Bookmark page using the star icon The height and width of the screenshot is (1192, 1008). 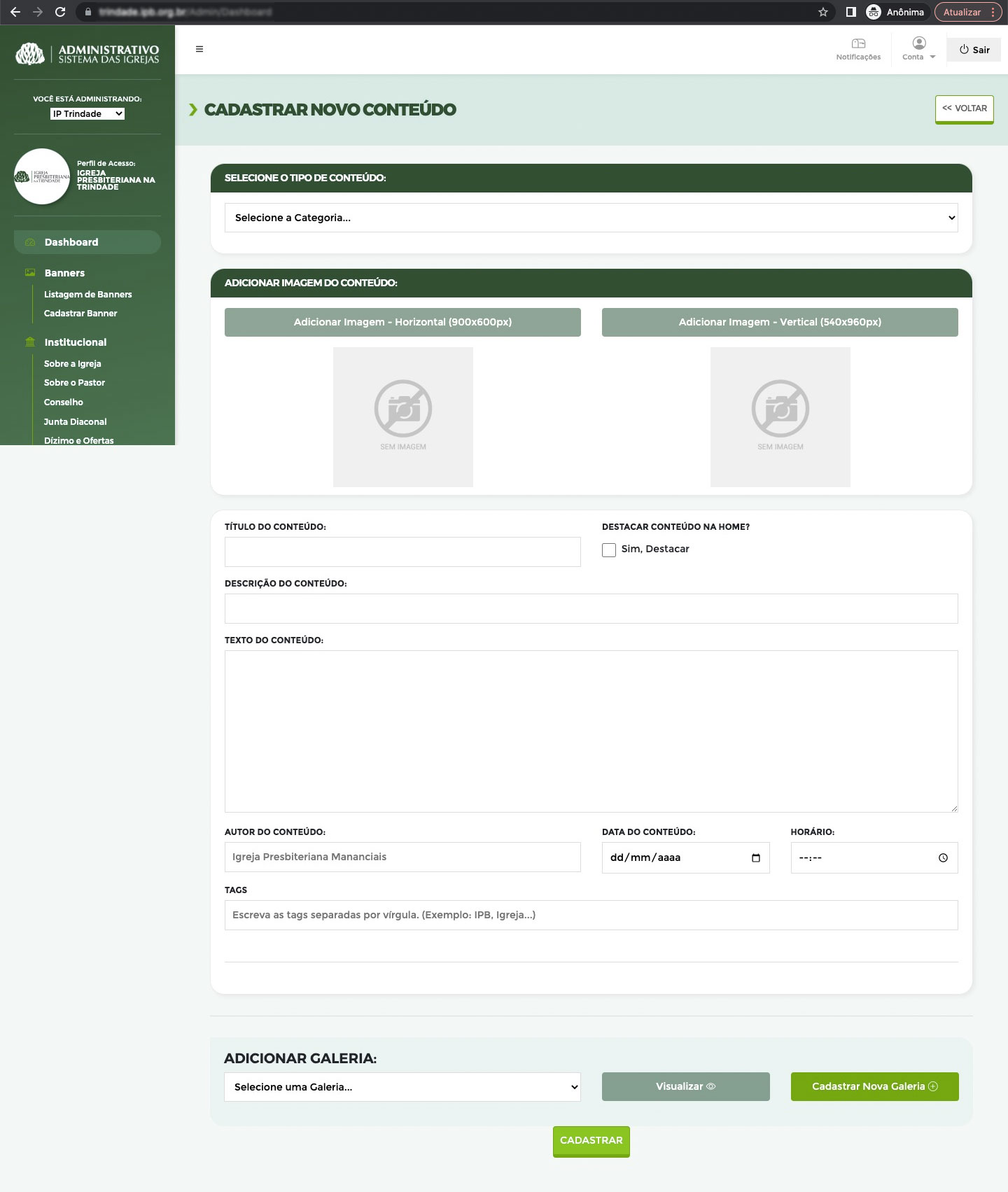coord(823,12)
